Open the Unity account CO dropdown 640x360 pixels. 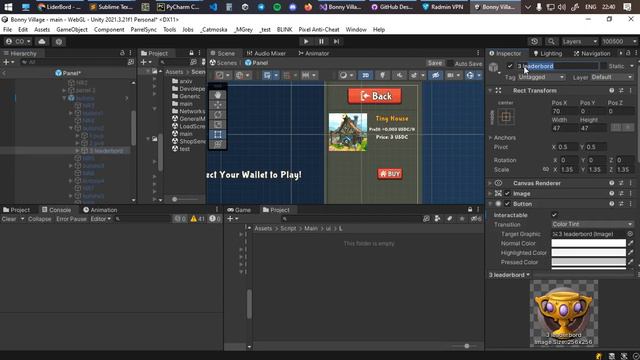(18, 41)
